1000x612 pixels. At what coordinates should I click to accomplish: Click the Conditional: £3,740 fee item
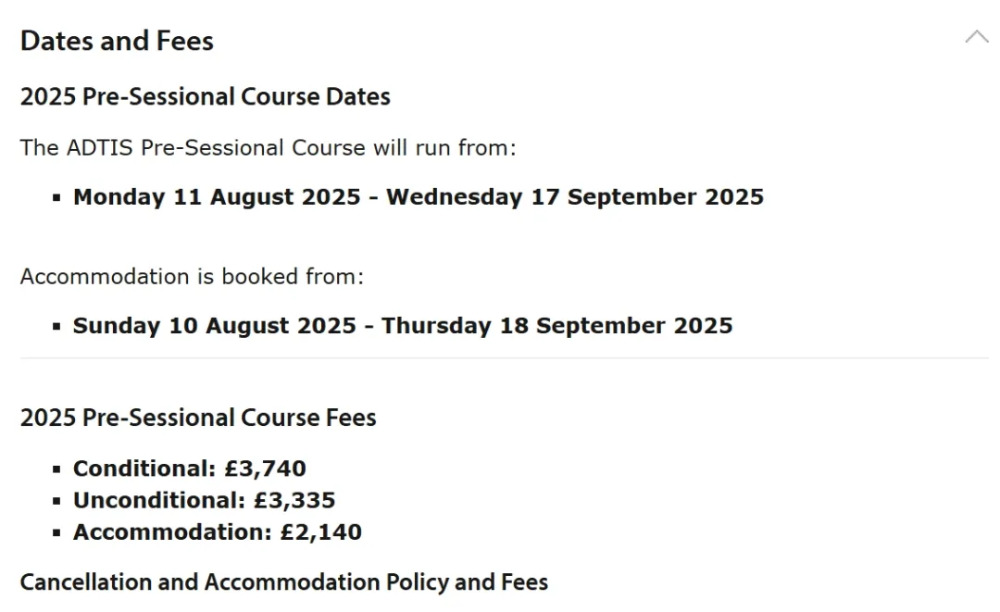point(189,469)
